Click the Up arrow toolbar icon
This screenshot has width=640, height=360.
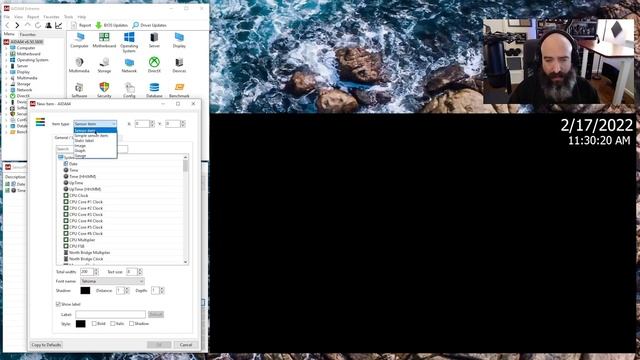click(x=28, y=25)
